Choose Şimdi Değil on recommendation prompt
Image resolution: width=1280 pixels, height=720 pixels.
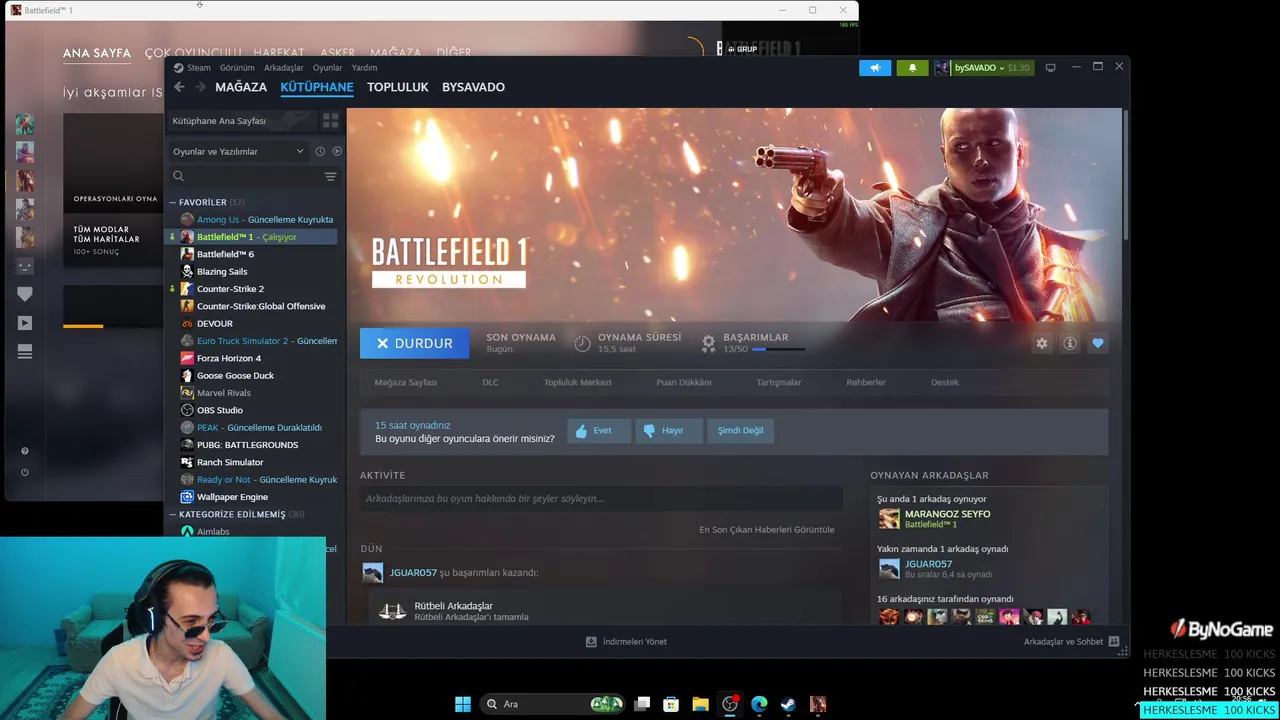[x=740, y=430]
